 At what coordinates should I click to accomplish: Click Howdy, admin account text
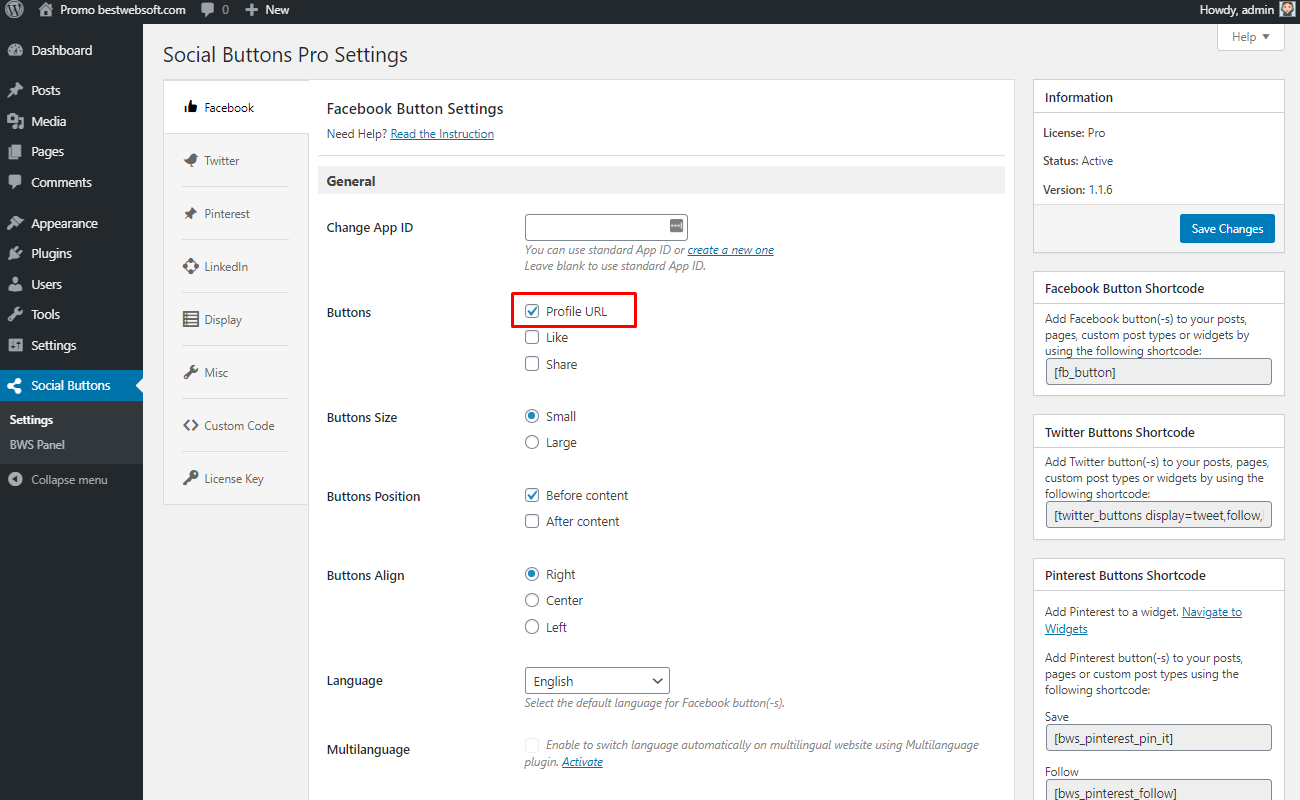(1236, 10)
